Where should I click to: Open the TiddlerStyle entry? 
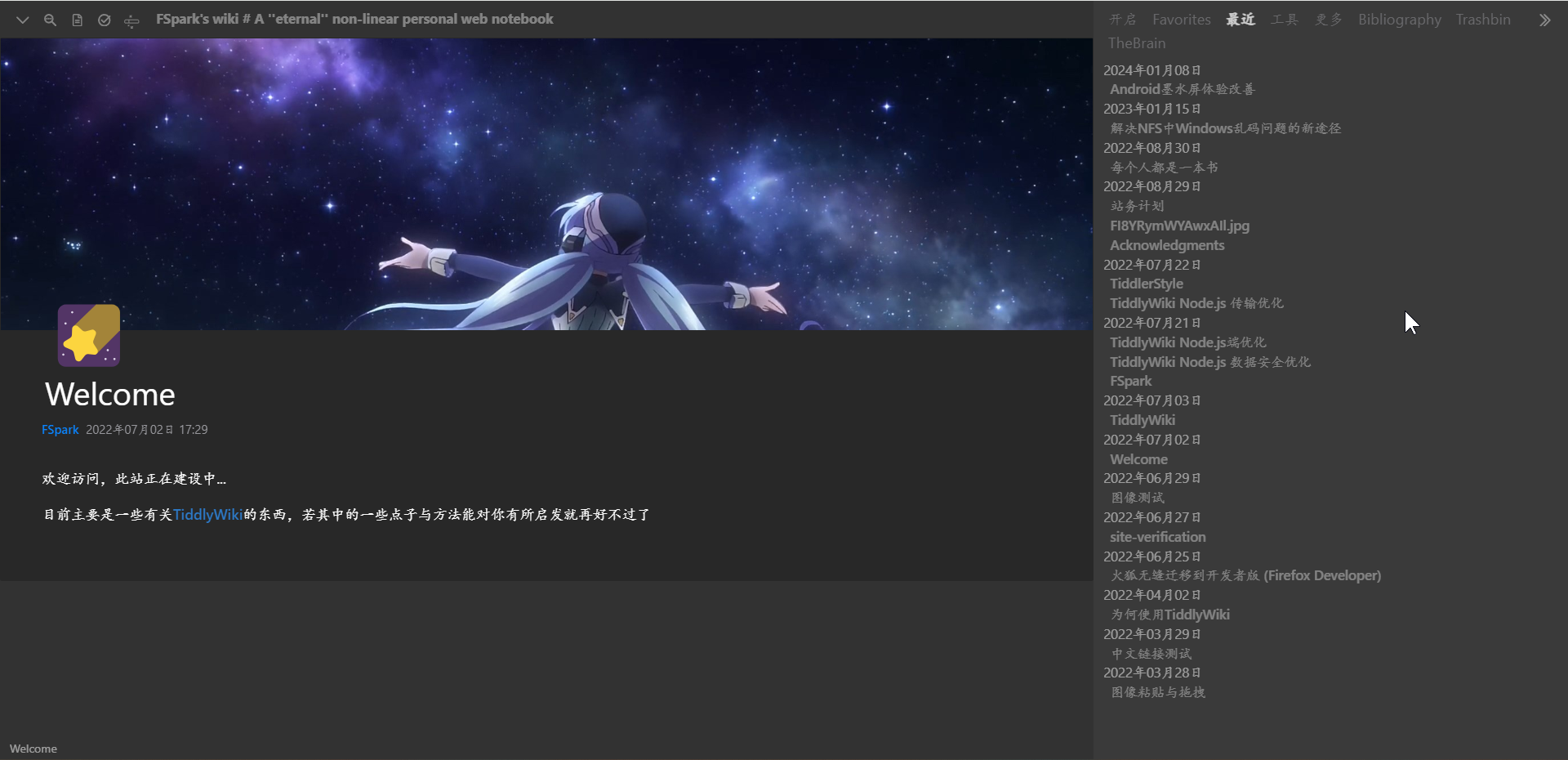(x=1146, y=284)
